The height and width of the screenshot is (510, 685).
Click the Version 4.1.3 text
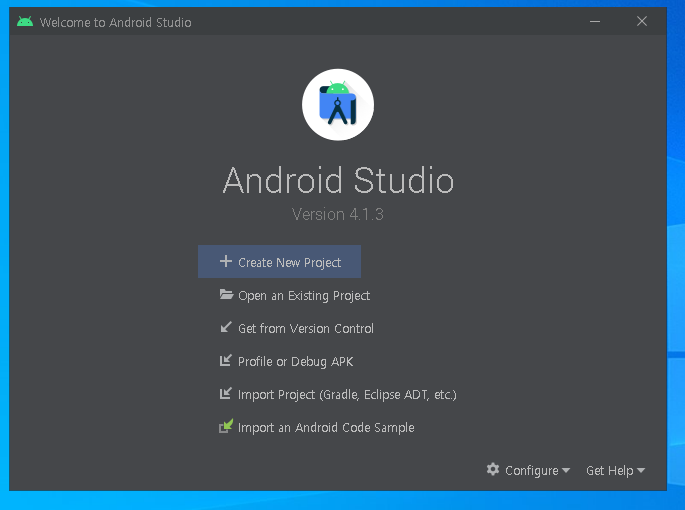[x=338, y=214]
